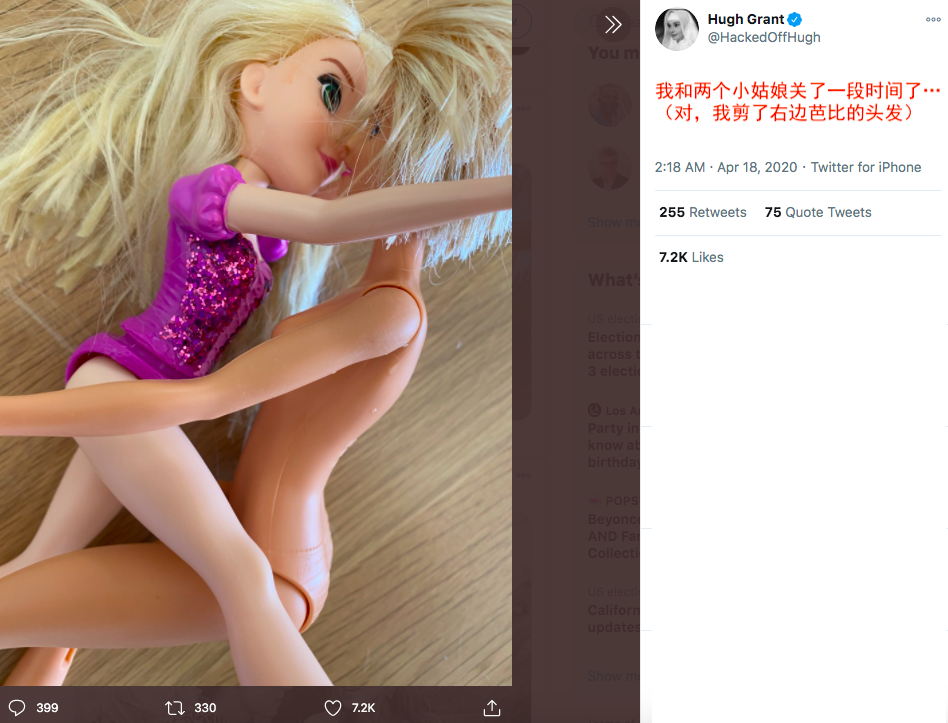Toggle the heart like icon under photo

coord(333,708)
